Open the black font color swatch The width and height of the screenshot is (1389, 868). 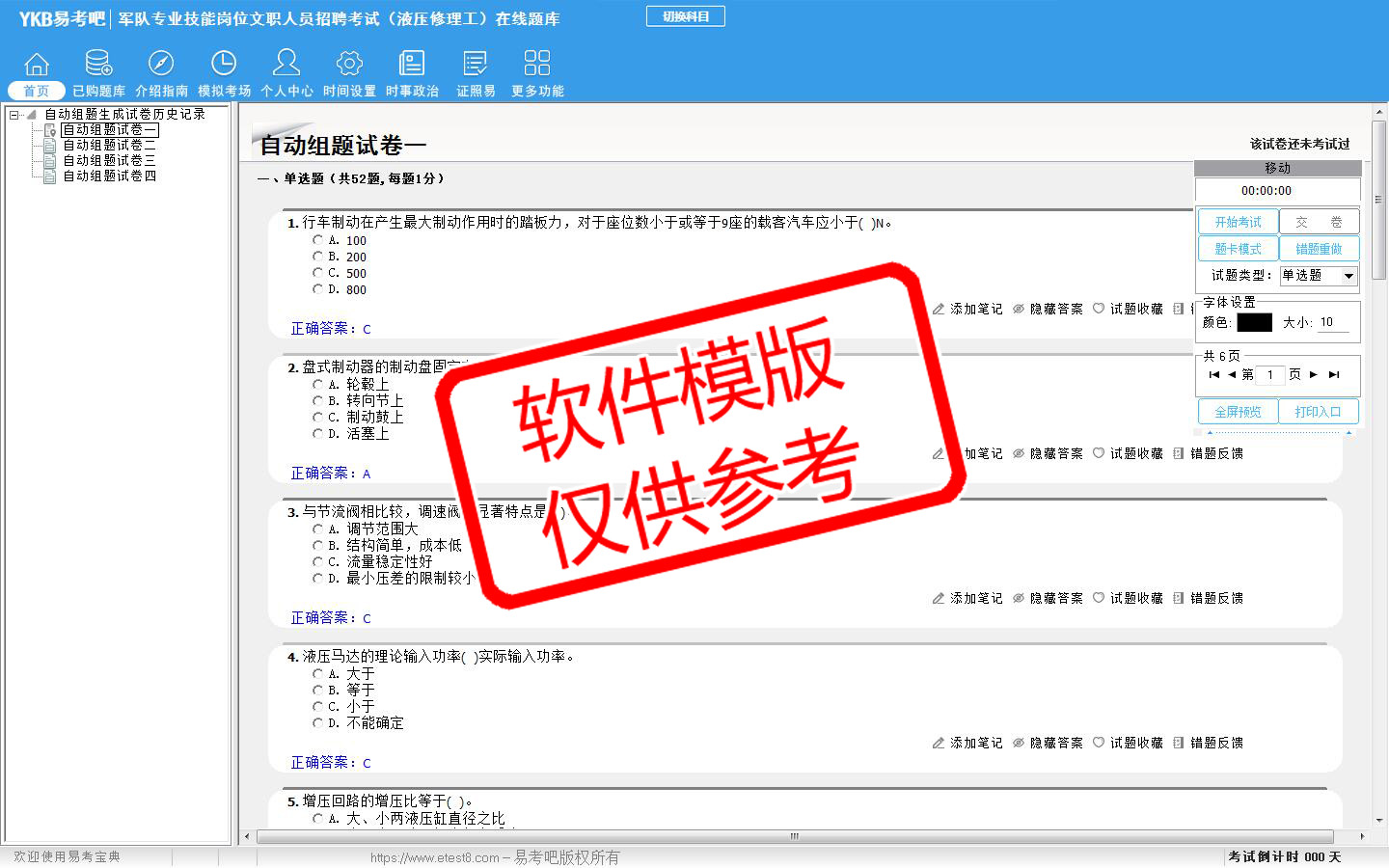click(1254, 323)
